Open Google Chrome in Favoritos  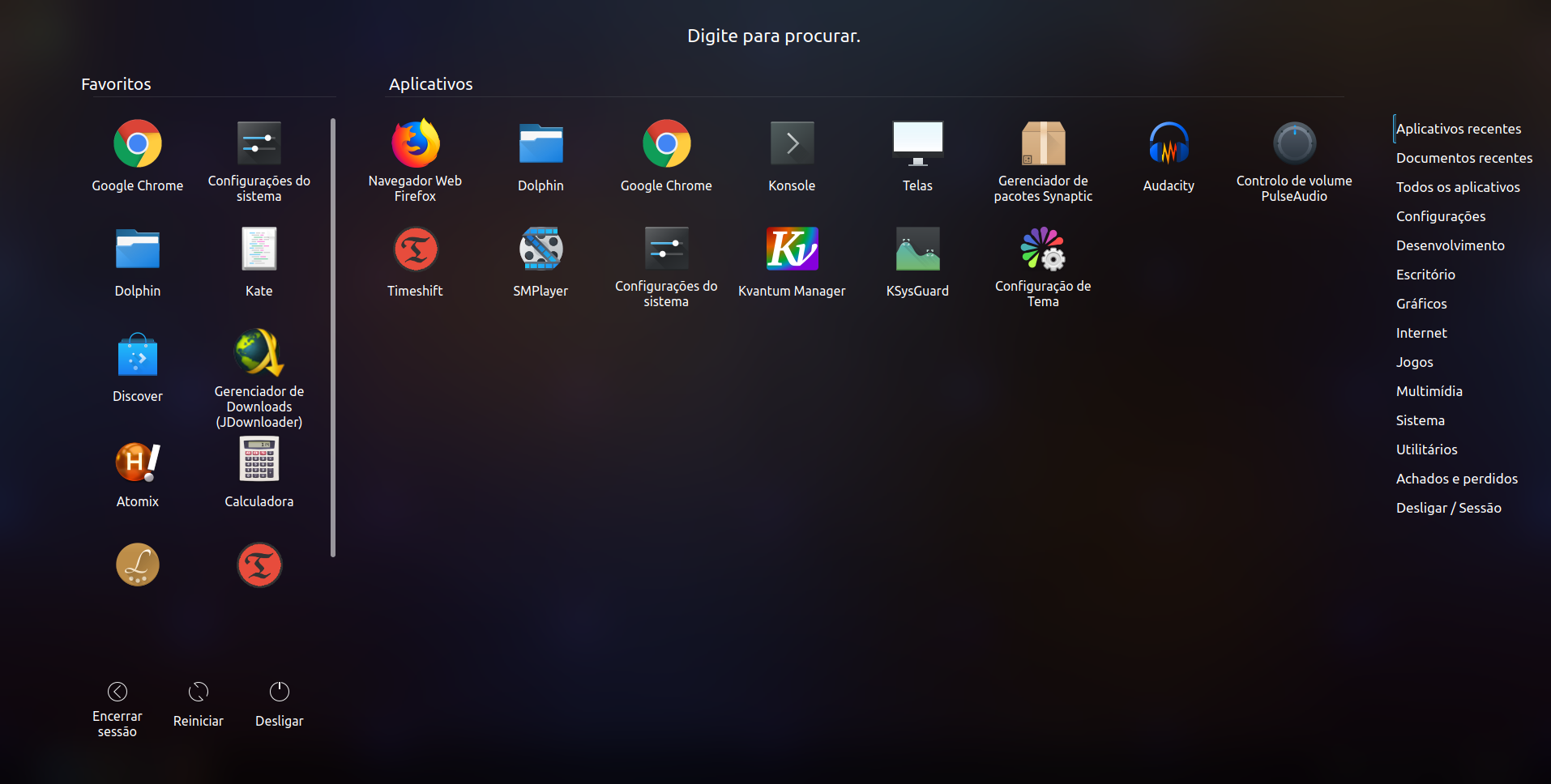[x=138, y=156]
